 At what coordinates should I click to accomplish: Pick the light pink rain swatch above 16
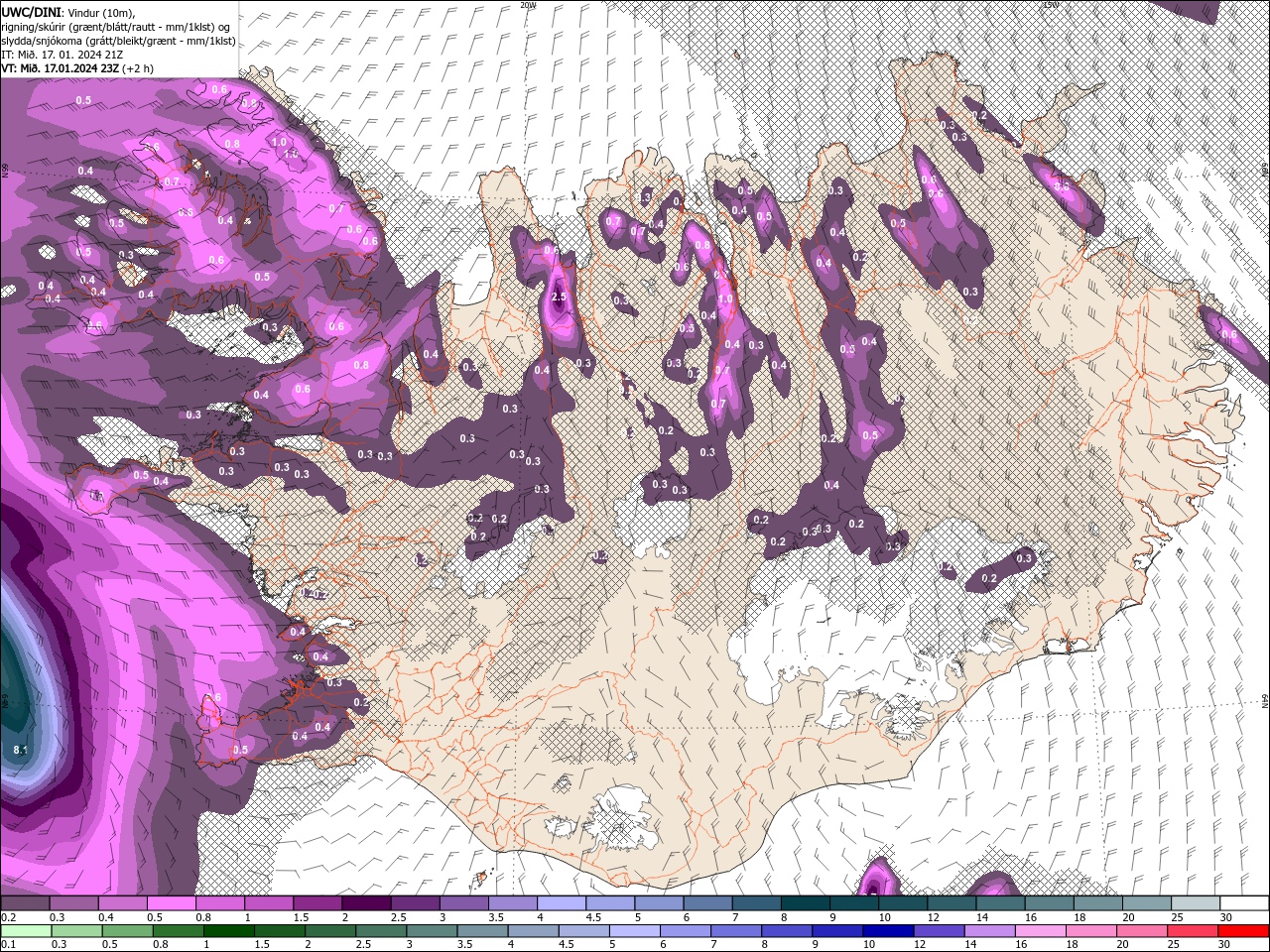1042,931
